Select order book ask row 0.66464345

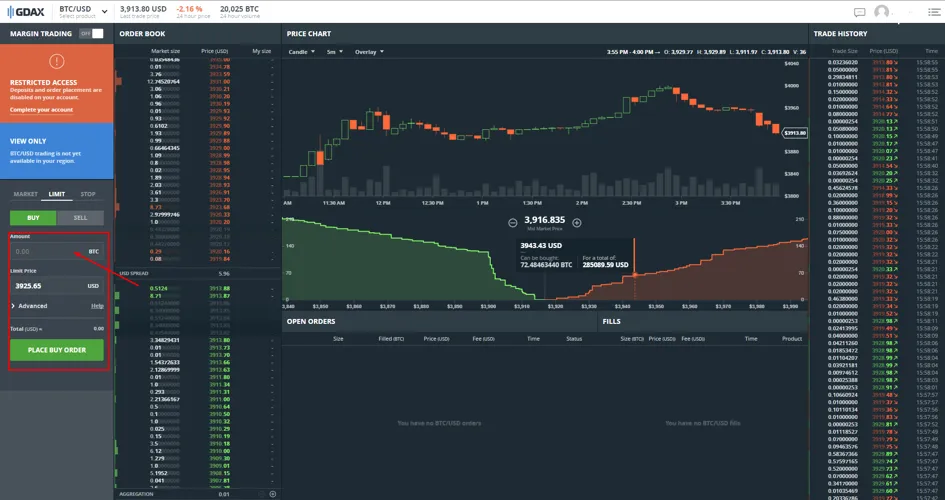click(197, 148)
